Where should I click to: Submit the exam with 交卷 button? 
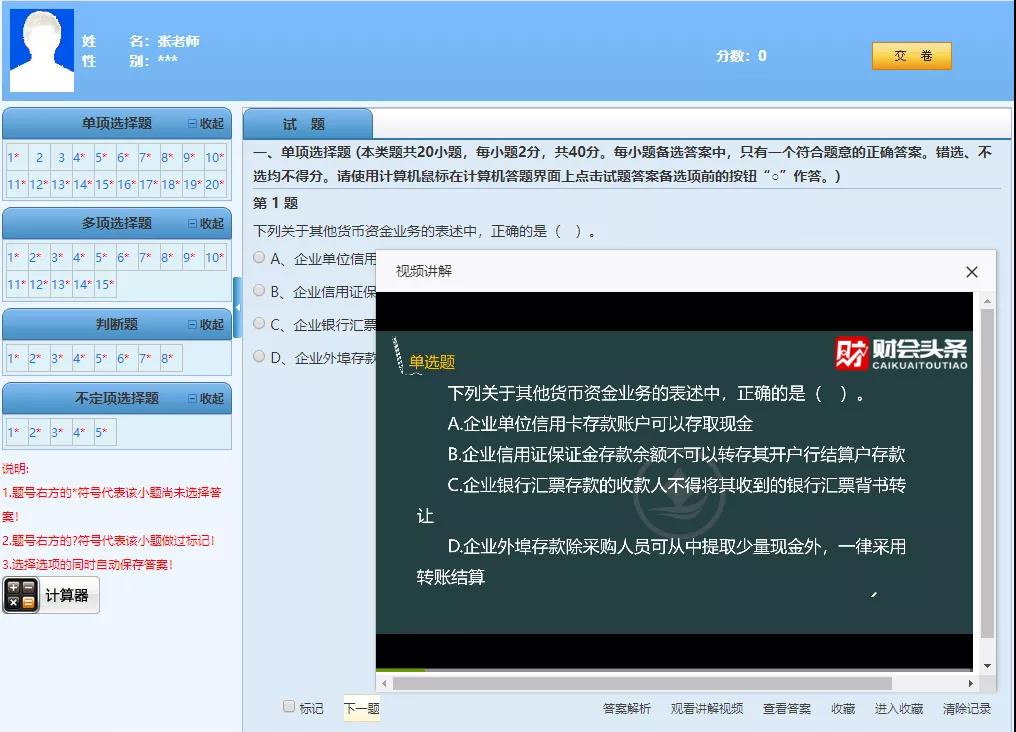click(911, 56)
